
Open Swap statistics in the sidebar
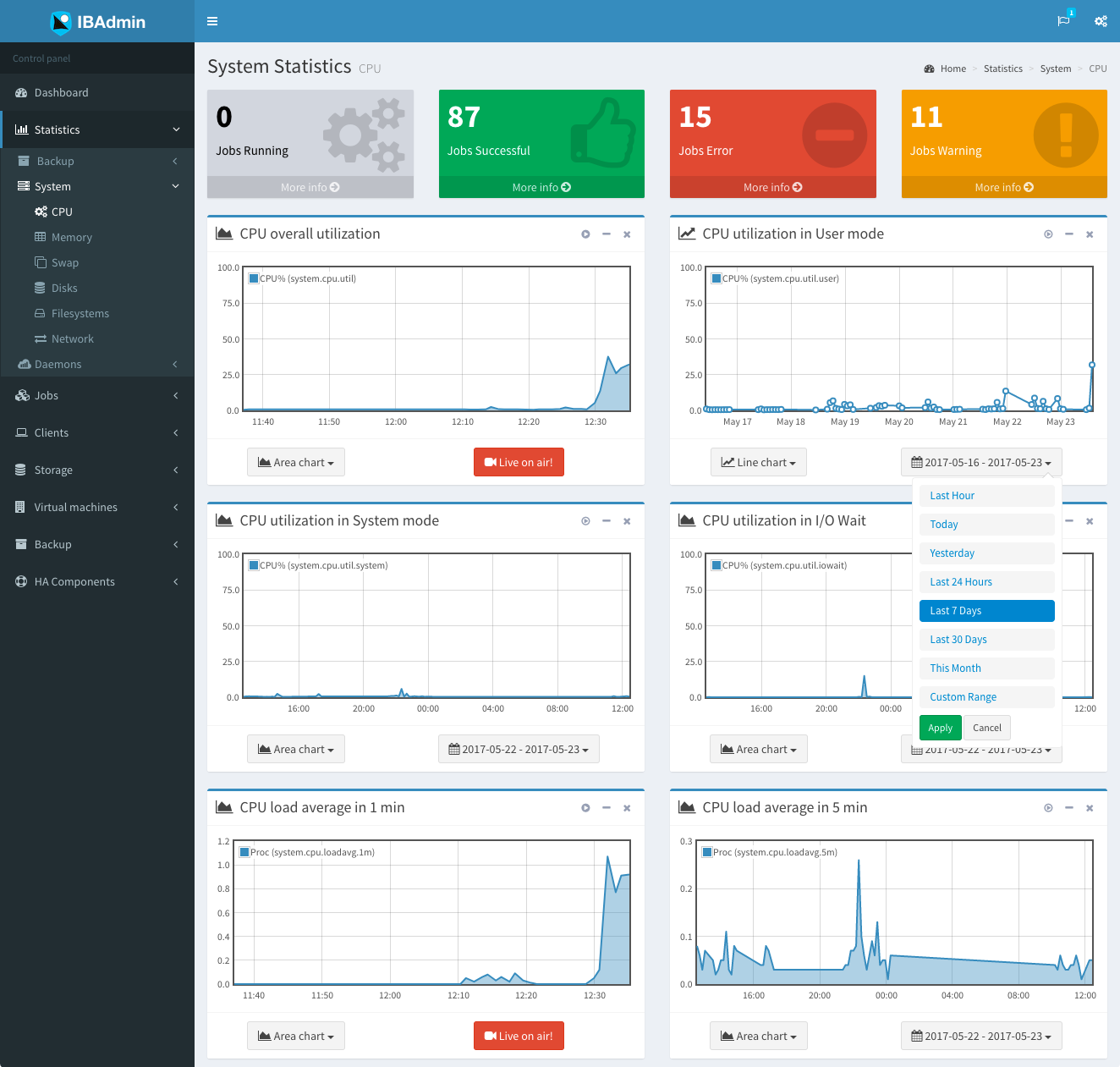(97, 262)
